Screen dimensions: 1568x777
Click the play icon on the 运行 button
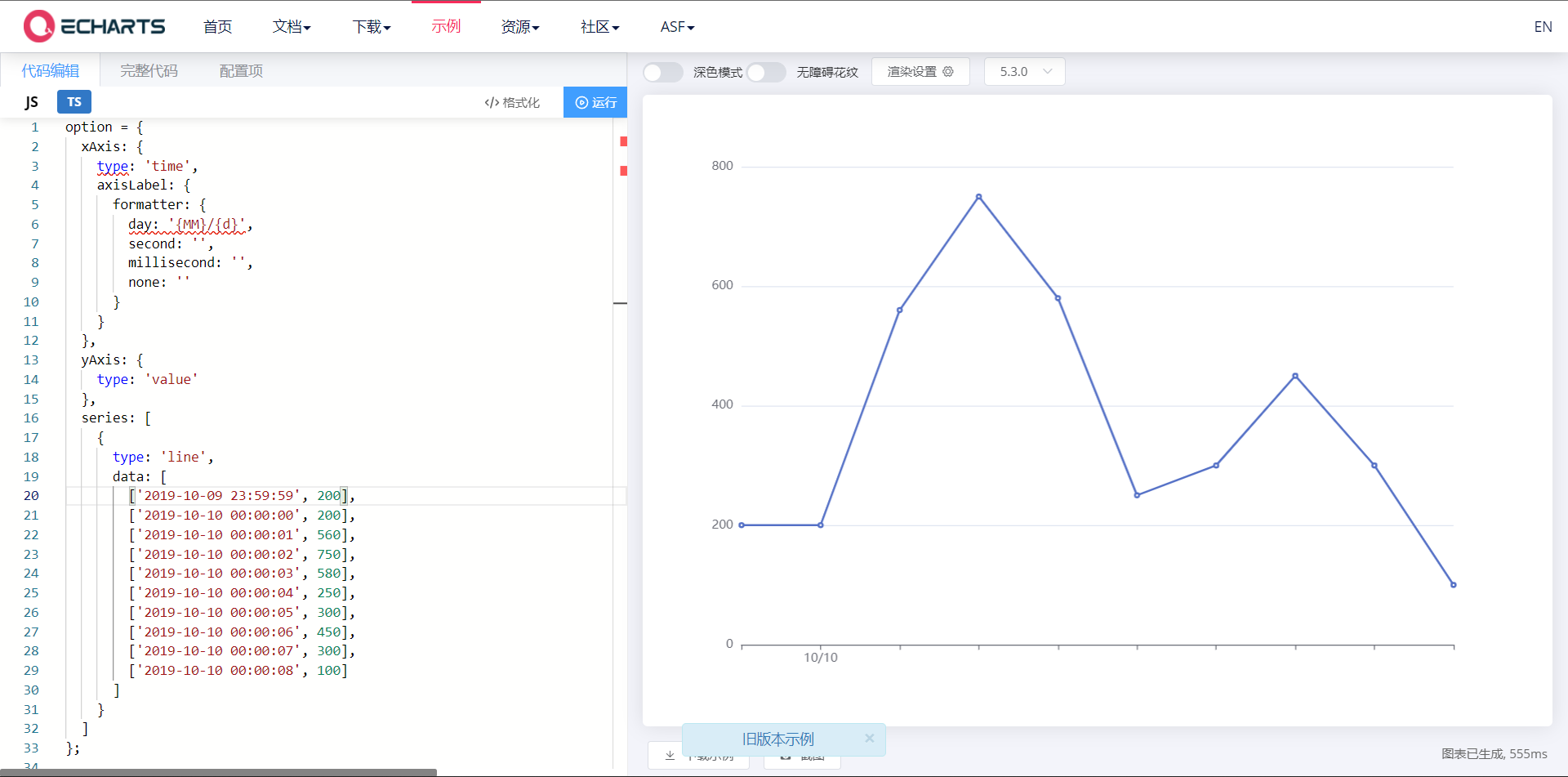582,102
